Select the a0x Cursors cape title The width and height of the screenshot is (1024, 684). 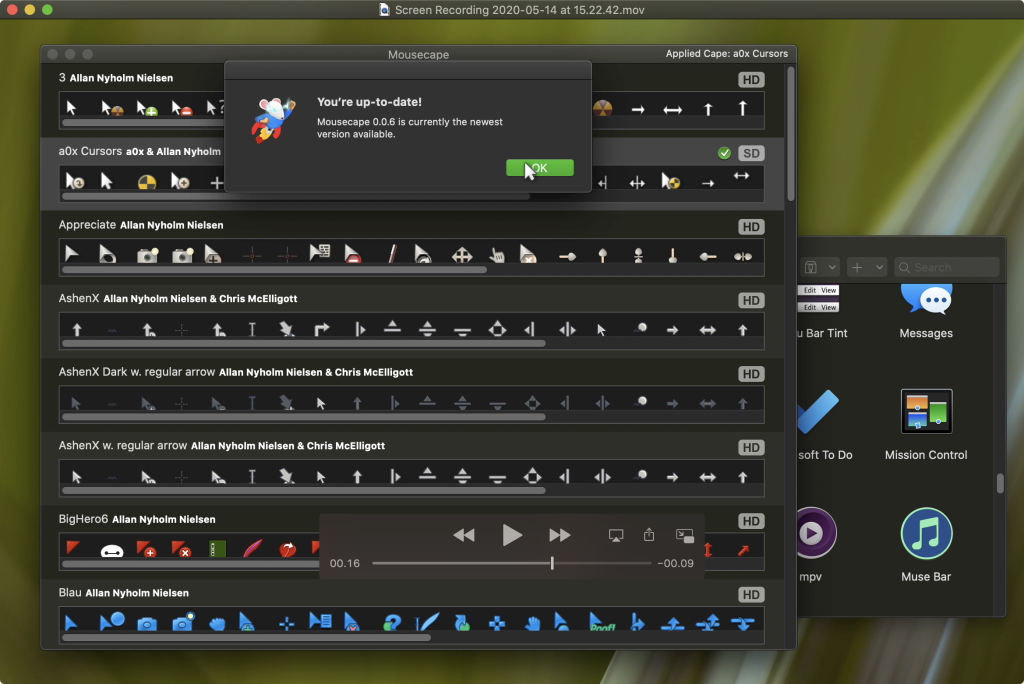pyautogui.click(x=90, y=151)
